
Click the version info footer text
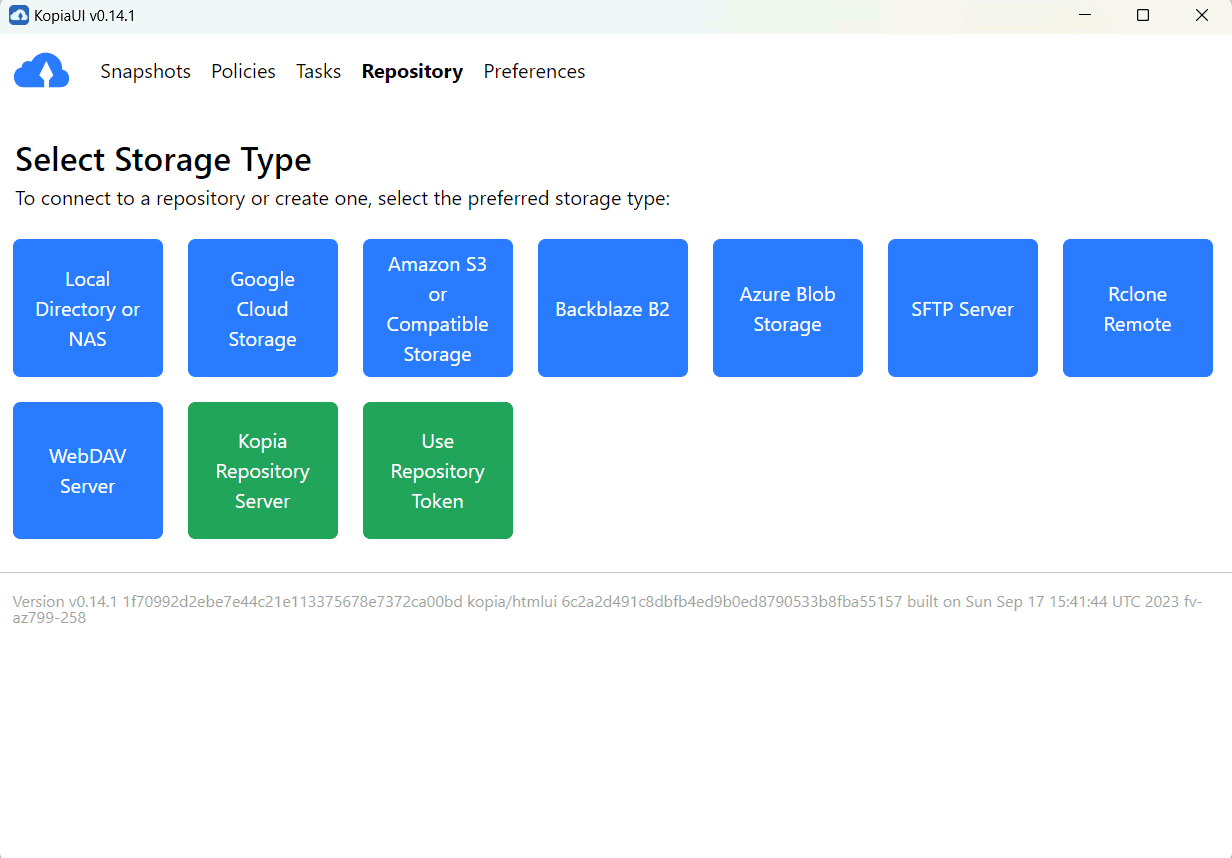[608, 610]
